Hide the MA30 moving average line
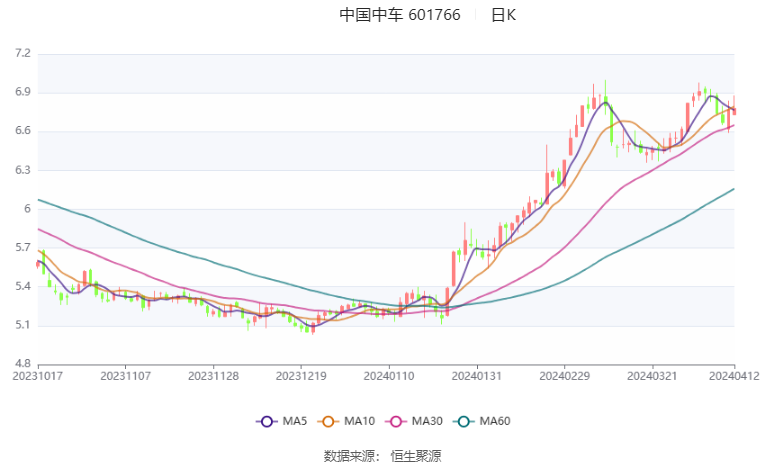 [414, 421]
